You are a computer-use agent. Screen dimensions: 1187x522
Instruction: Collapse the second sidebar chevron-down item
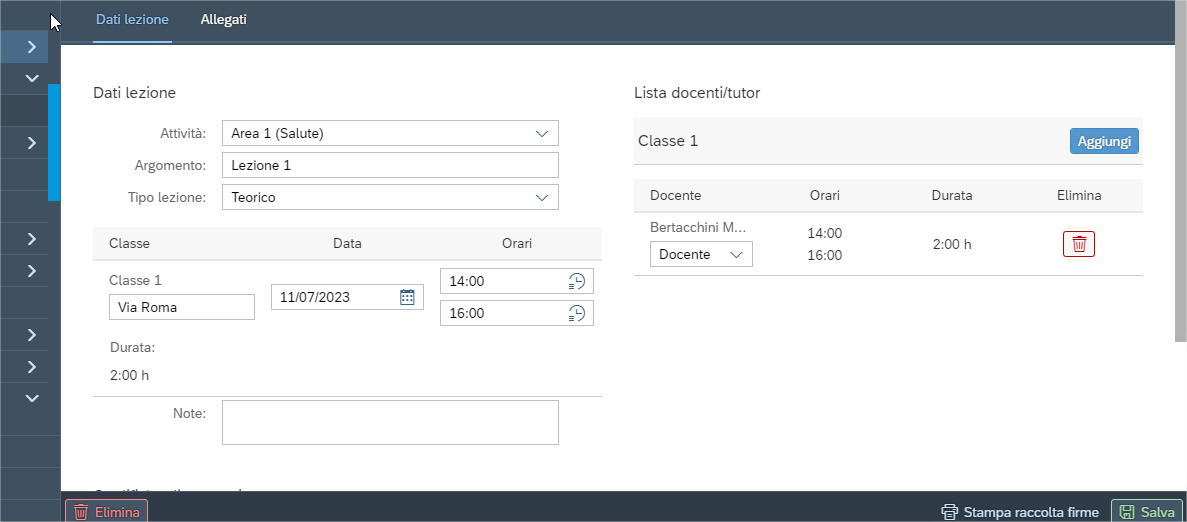tap(31, 78)
